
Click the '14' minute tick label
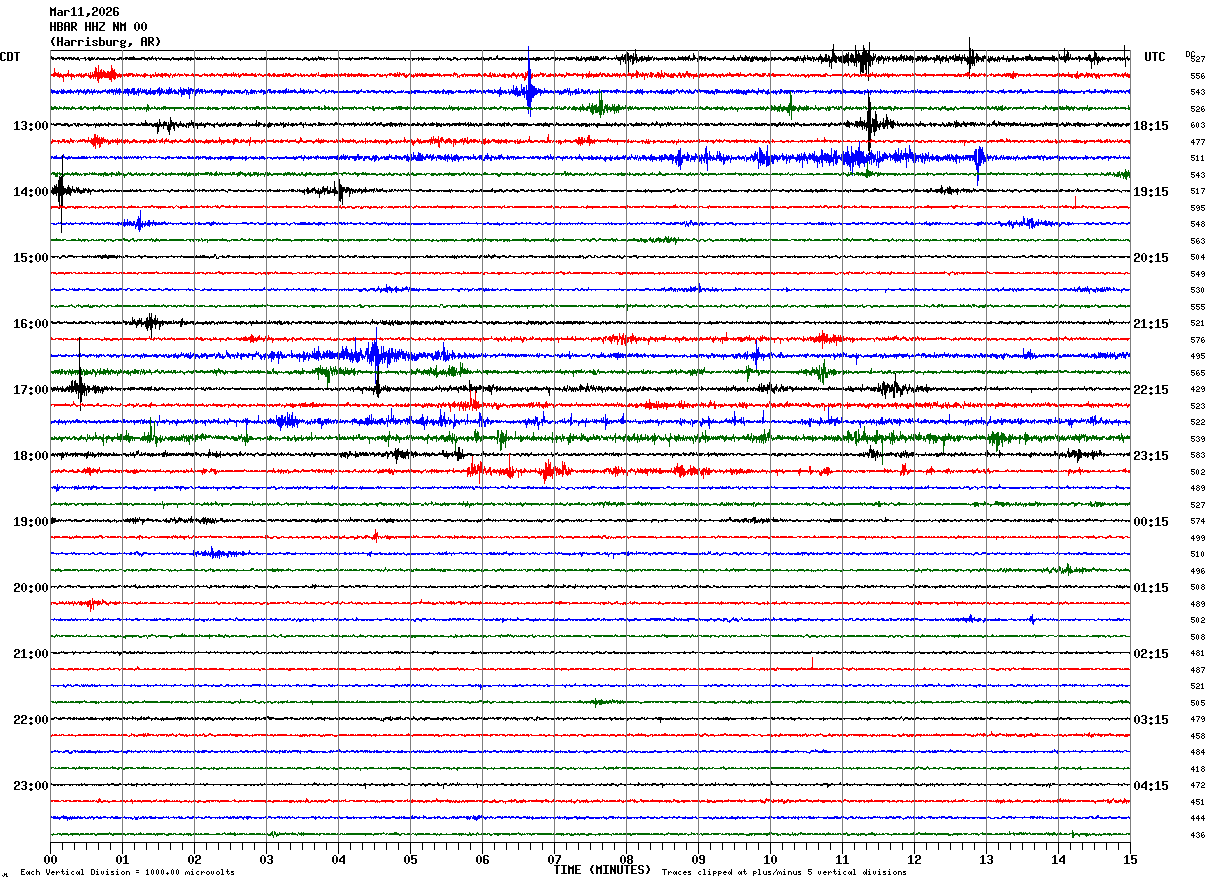coord(1058,860)
